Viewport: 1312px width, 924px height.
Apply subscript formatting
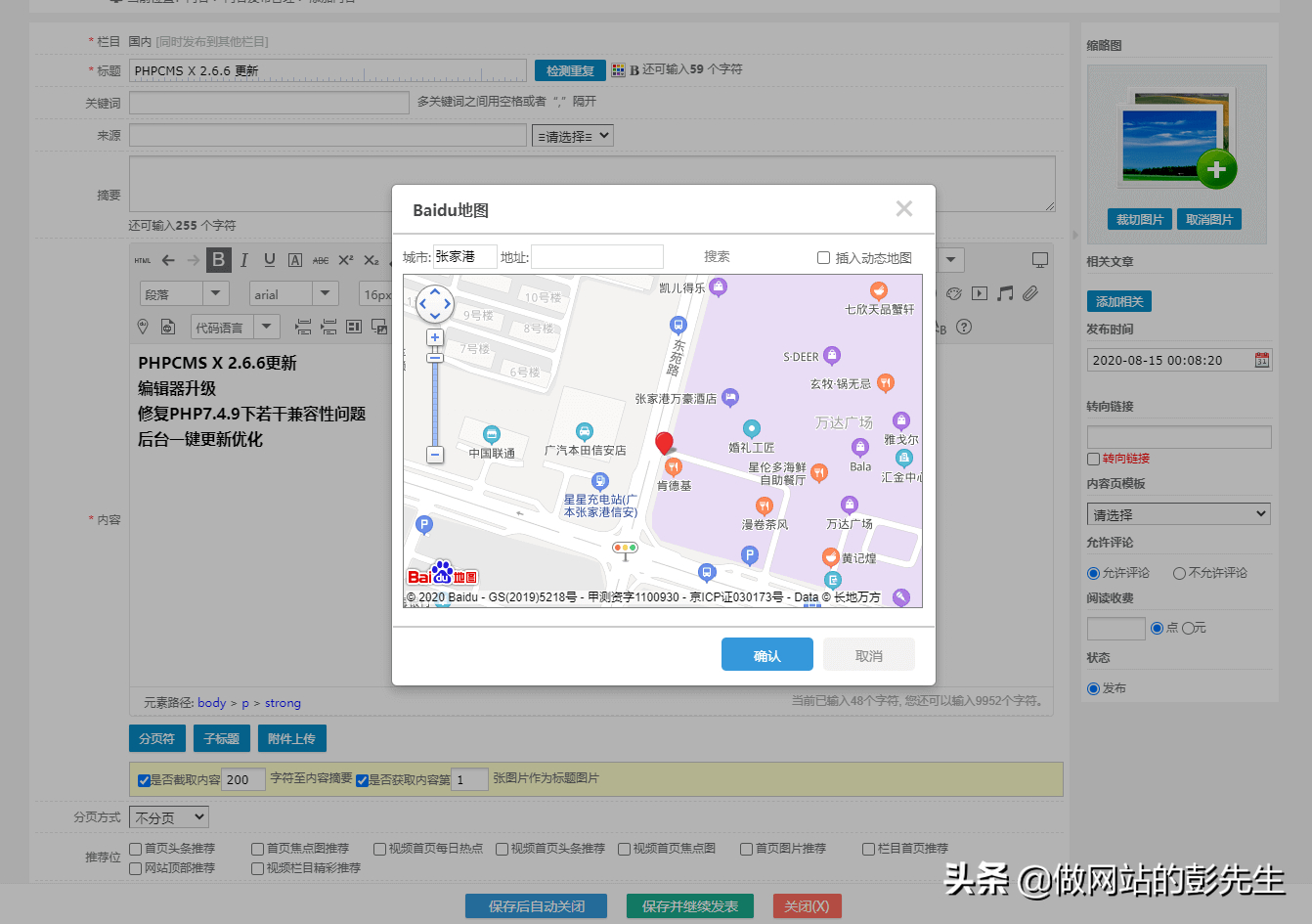coord(372,260)
